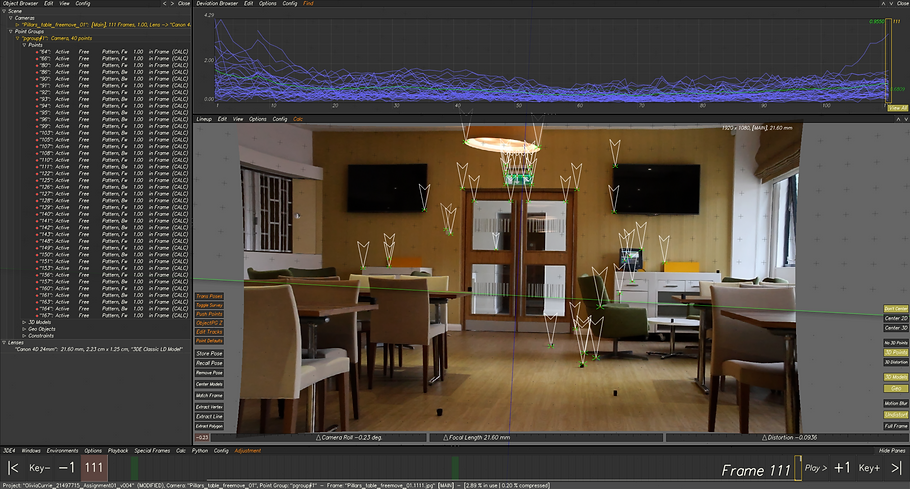The width and height of the screenshot is (910, 489).
Task: Click the Match Frame button
Action: click(210, 396)
